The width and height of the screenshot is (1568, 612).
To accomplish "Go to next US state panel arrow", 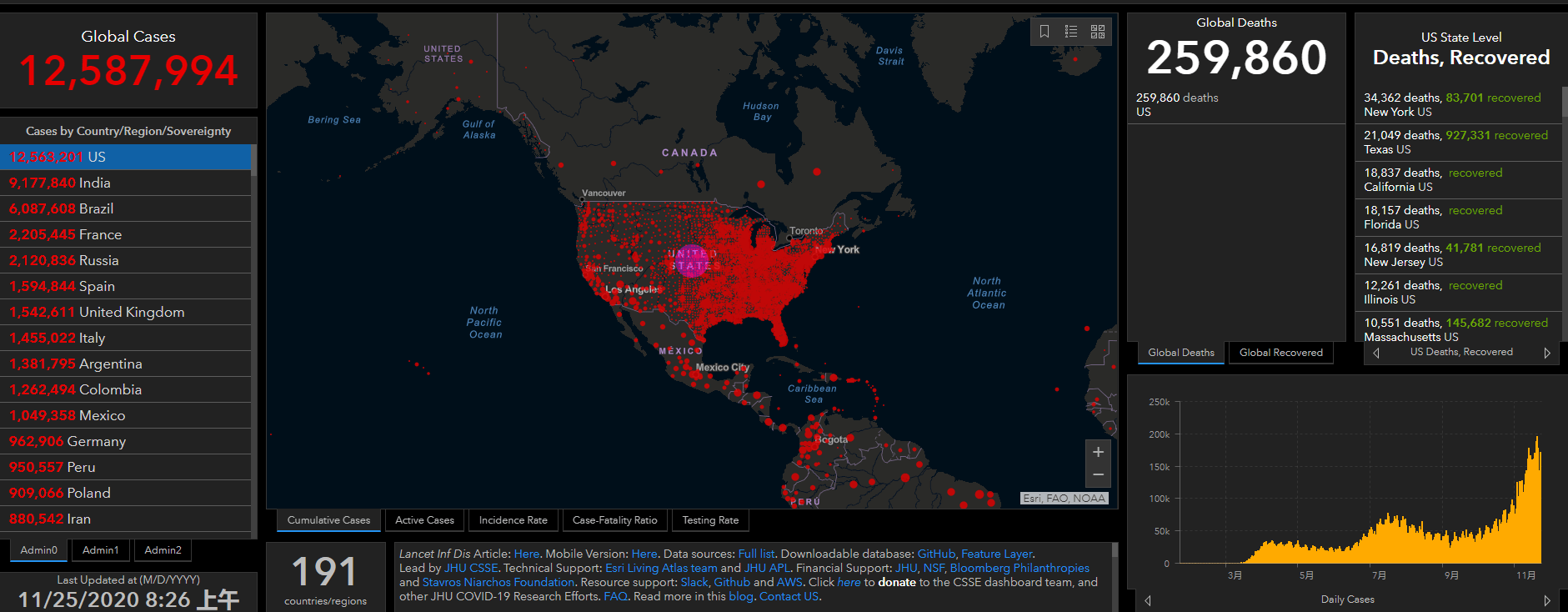I will click(x=1547, y=353).
